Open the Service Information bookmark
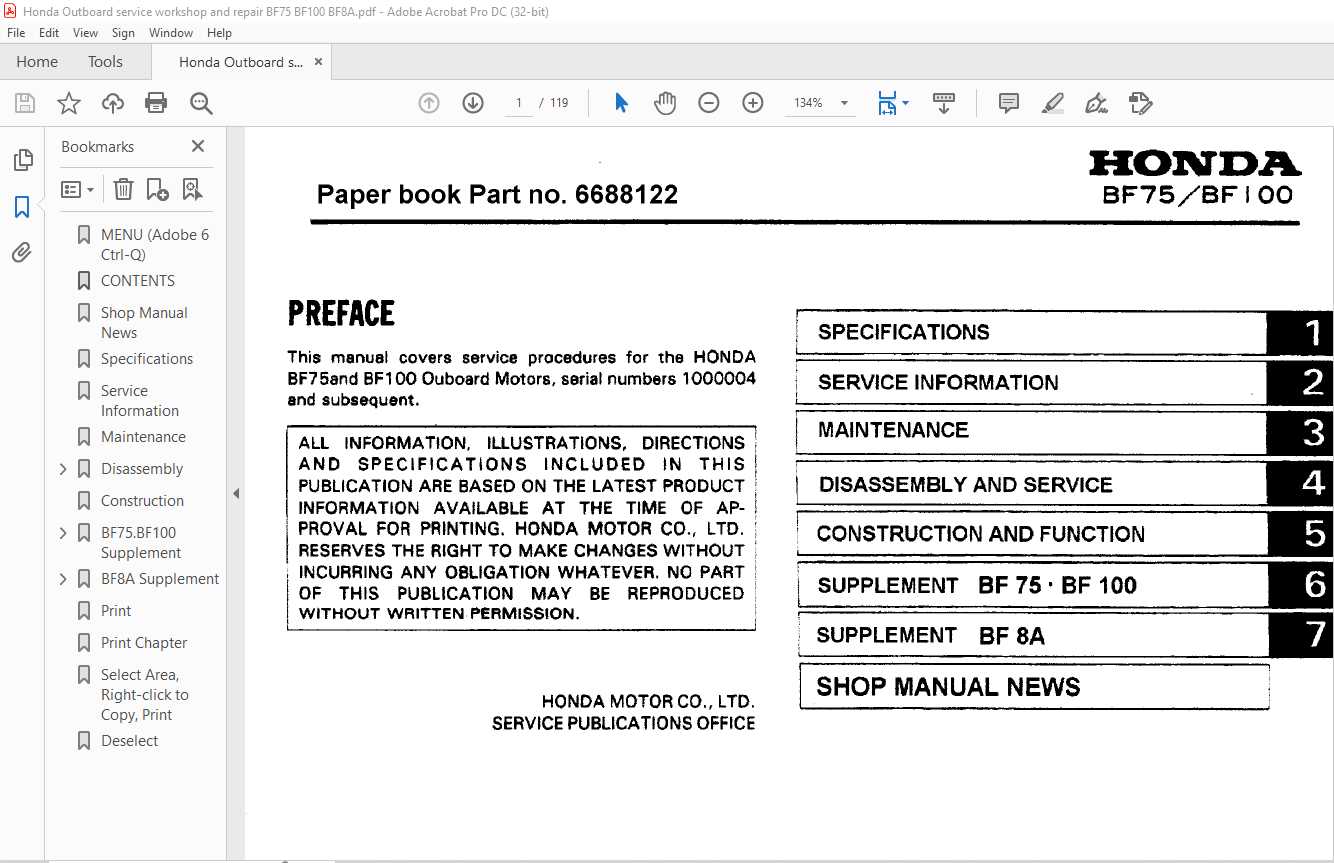This screenshot has width=1334, height=863. click(x=140, y=401)
